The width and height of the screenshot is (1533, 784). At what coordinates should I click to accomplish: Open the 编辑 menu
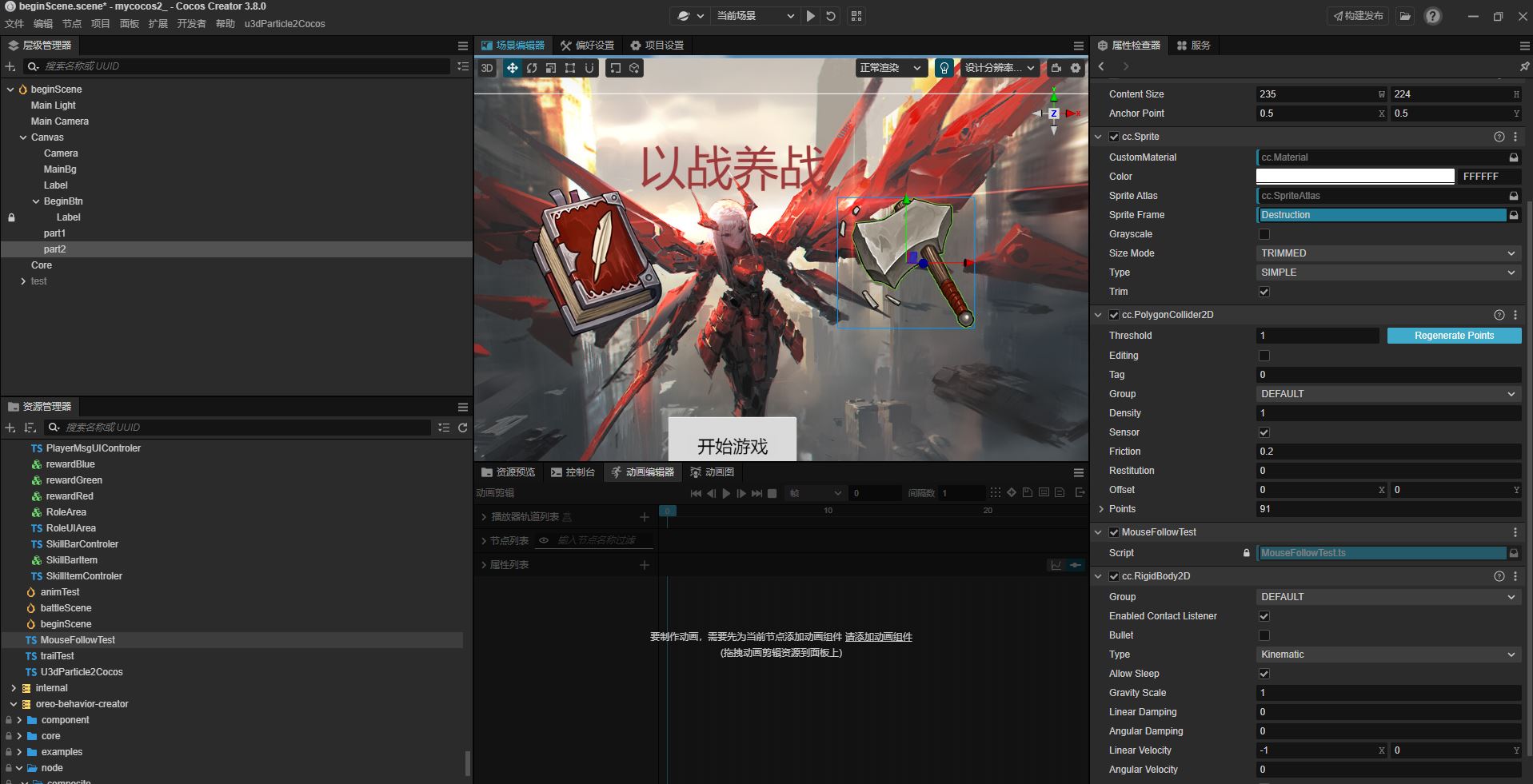[x=43, y=24]
